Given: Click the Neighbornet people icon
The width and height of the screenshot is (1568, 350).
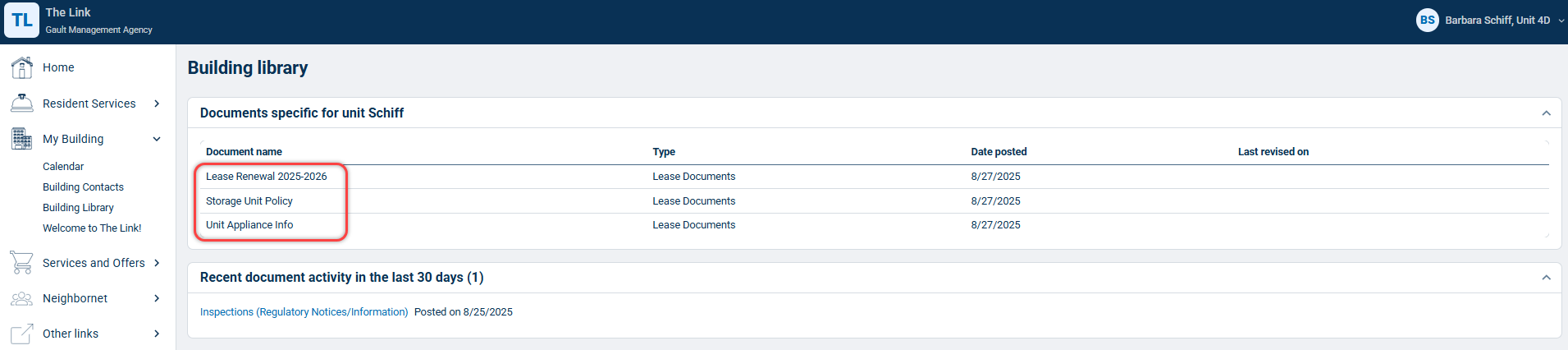Looking at the screenshot, I should pos(21,298).
